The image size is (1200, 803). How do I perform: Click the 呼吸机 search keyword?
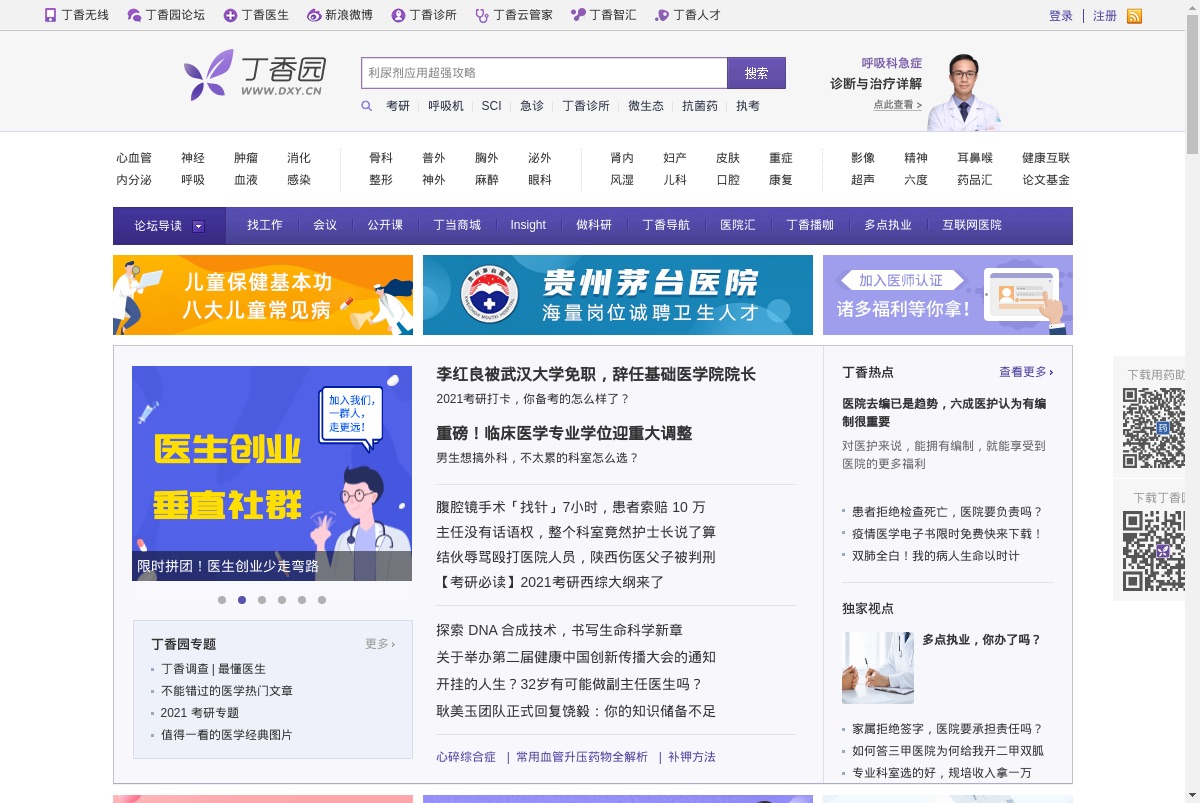tap(446, 106)
